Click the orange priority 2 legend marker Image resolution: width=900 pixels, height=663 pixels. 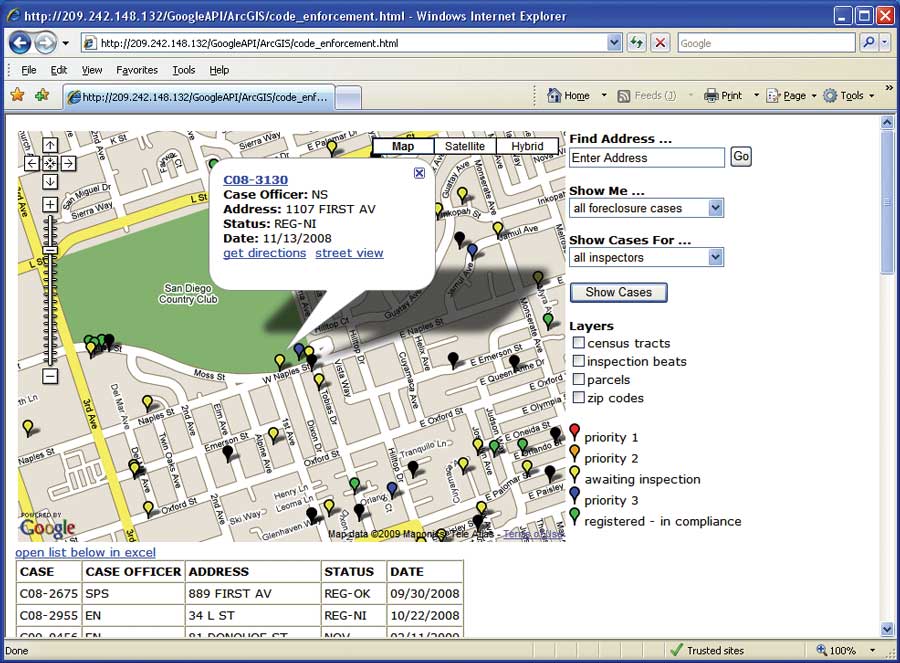[575, 453]
